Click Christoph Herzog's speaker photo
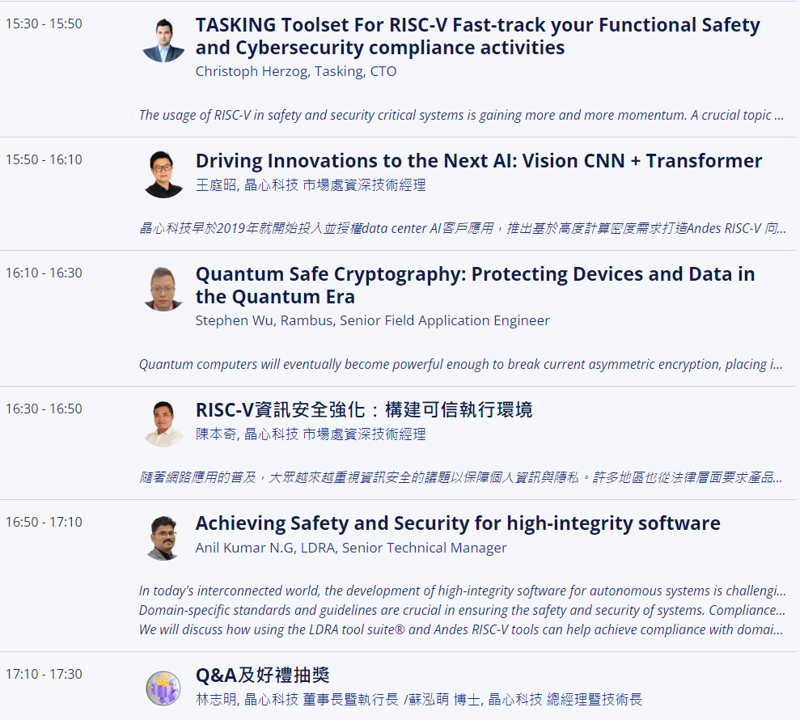Screen dimensions: 800x720 pyautogui.click(x=163, y=40)
